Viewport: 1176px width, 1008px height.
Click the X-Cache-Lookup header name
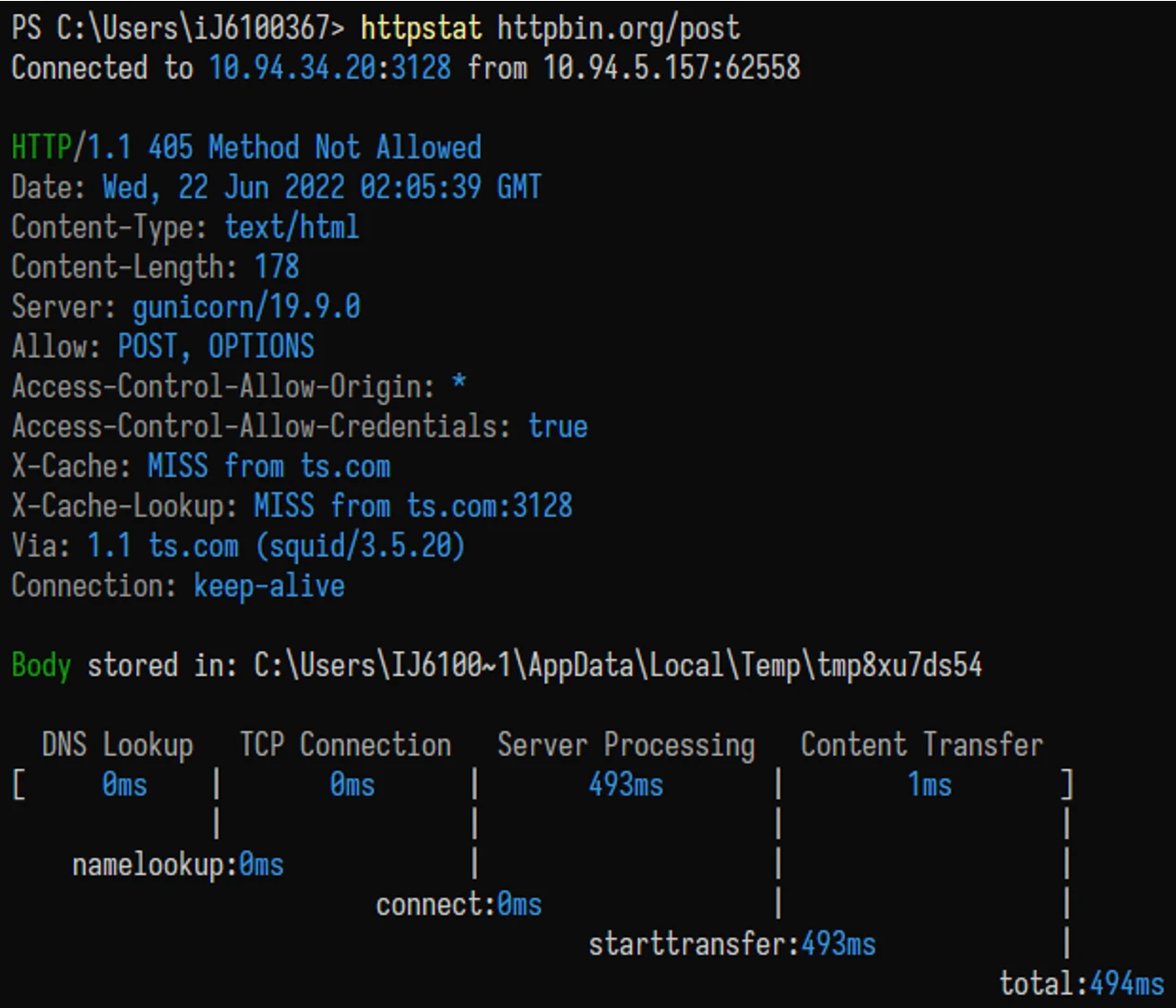click(117, 506)
